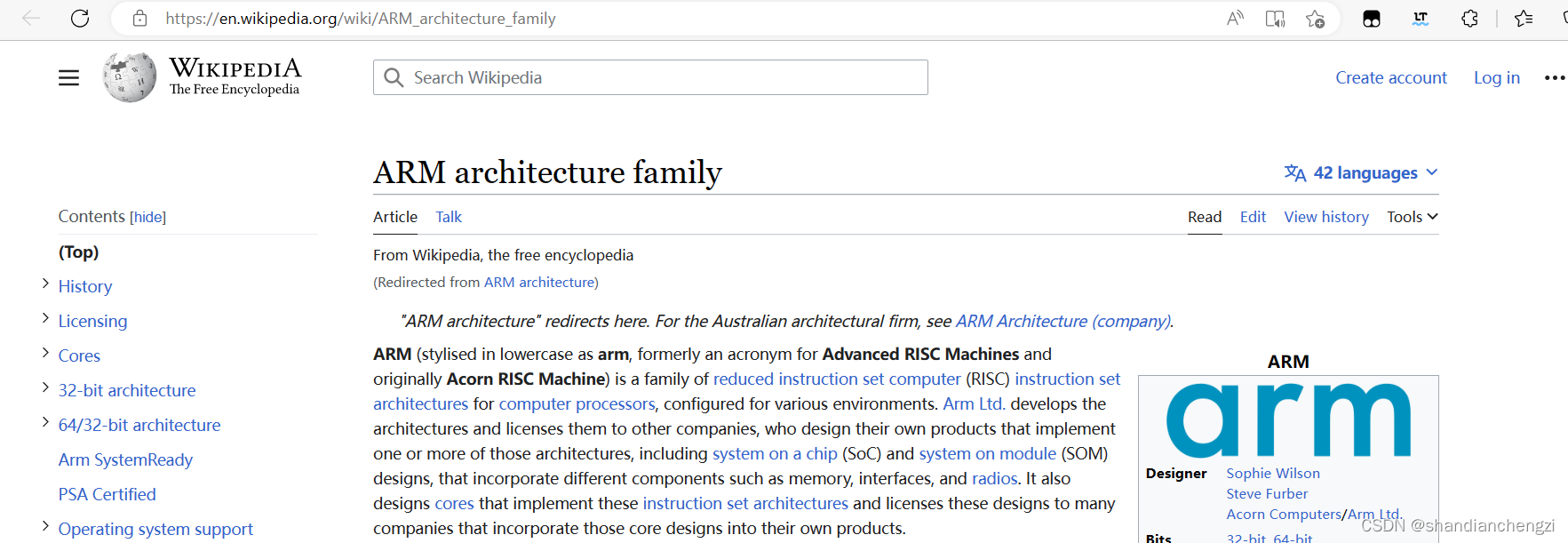
Task: Click the browser address bar URL
Action: tap(361, 18)
